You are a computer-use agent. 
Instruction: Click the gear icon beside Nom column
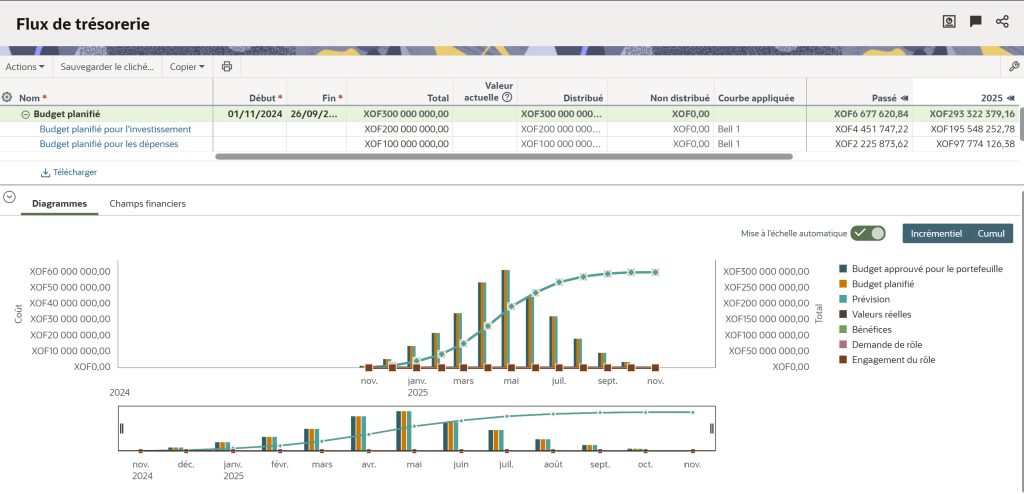(8, 98)
